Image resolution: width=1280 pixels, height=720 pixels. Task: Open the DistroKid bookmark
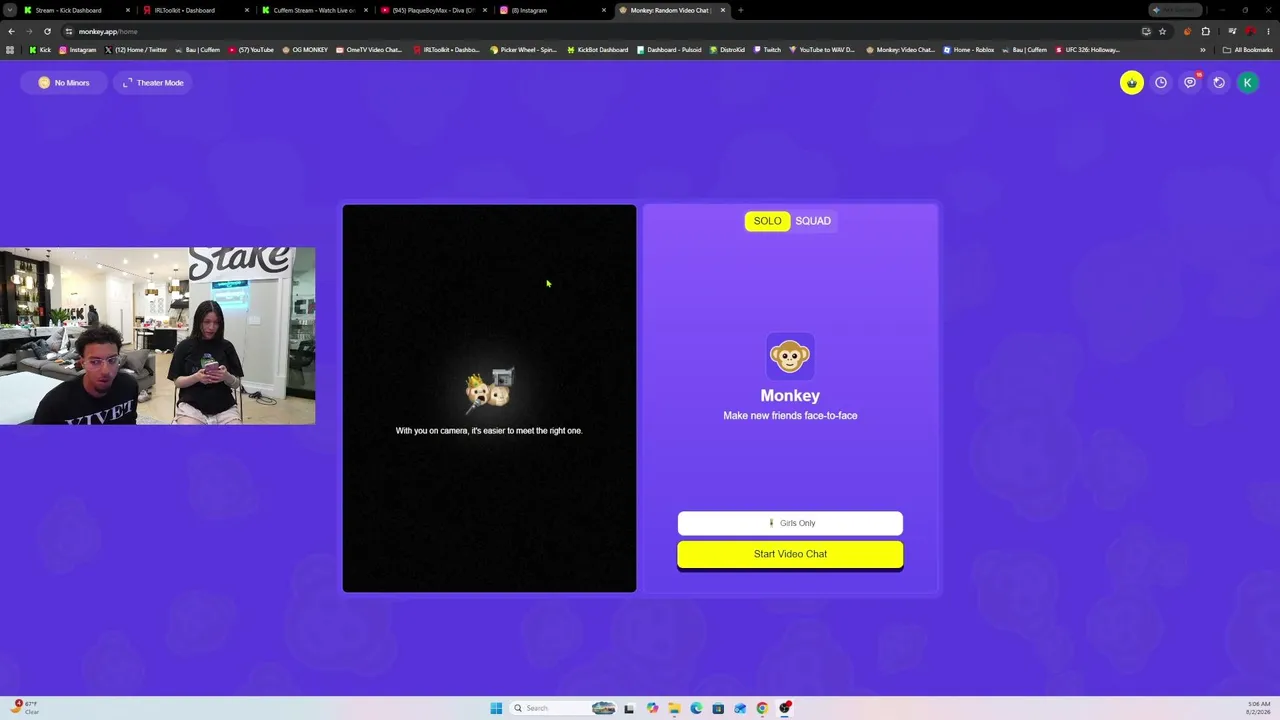pyautogui.click(x=727, y=50)
